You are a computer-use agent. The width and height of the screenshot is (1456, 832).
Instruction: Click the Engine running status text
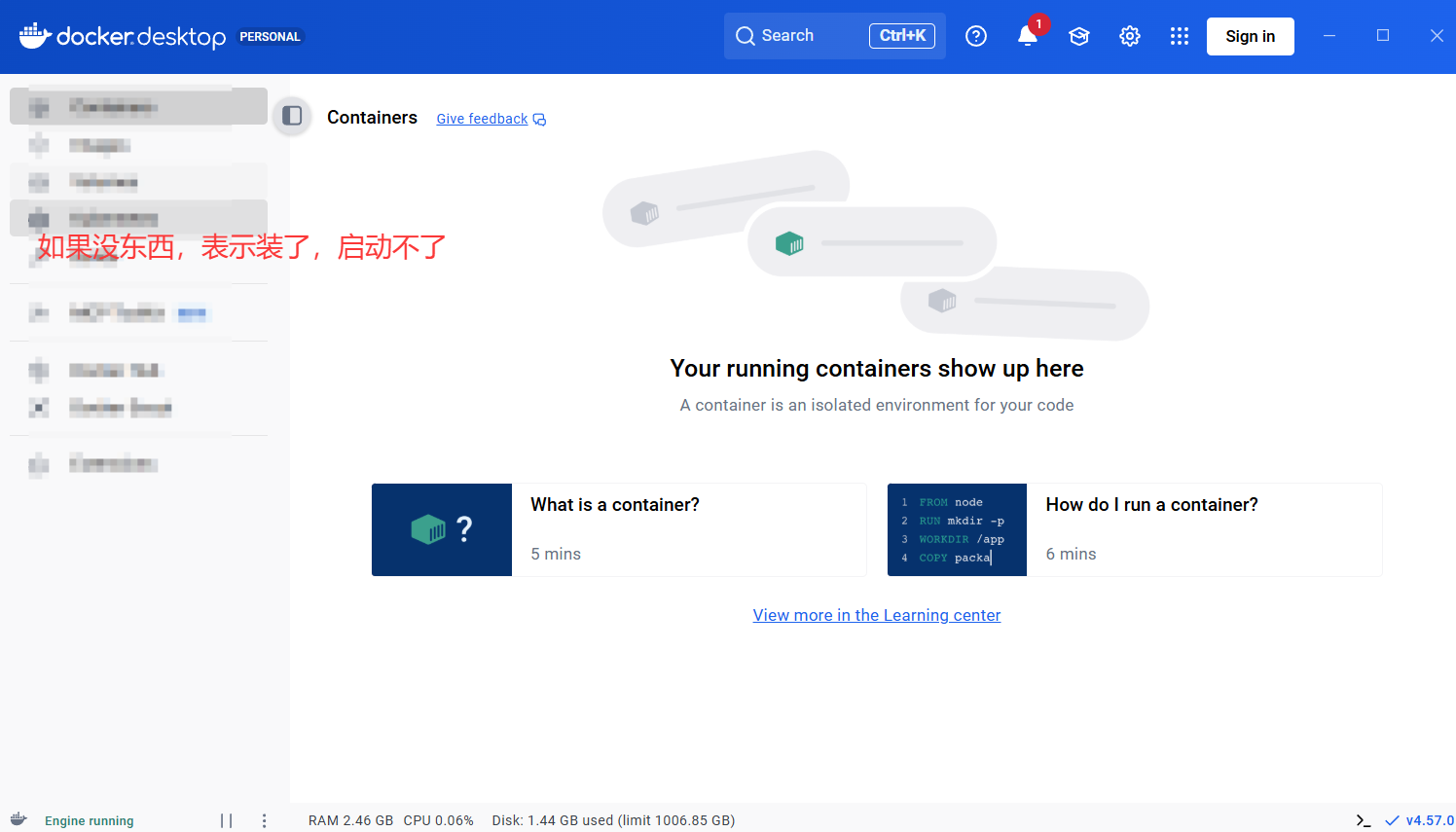[90, 821]
